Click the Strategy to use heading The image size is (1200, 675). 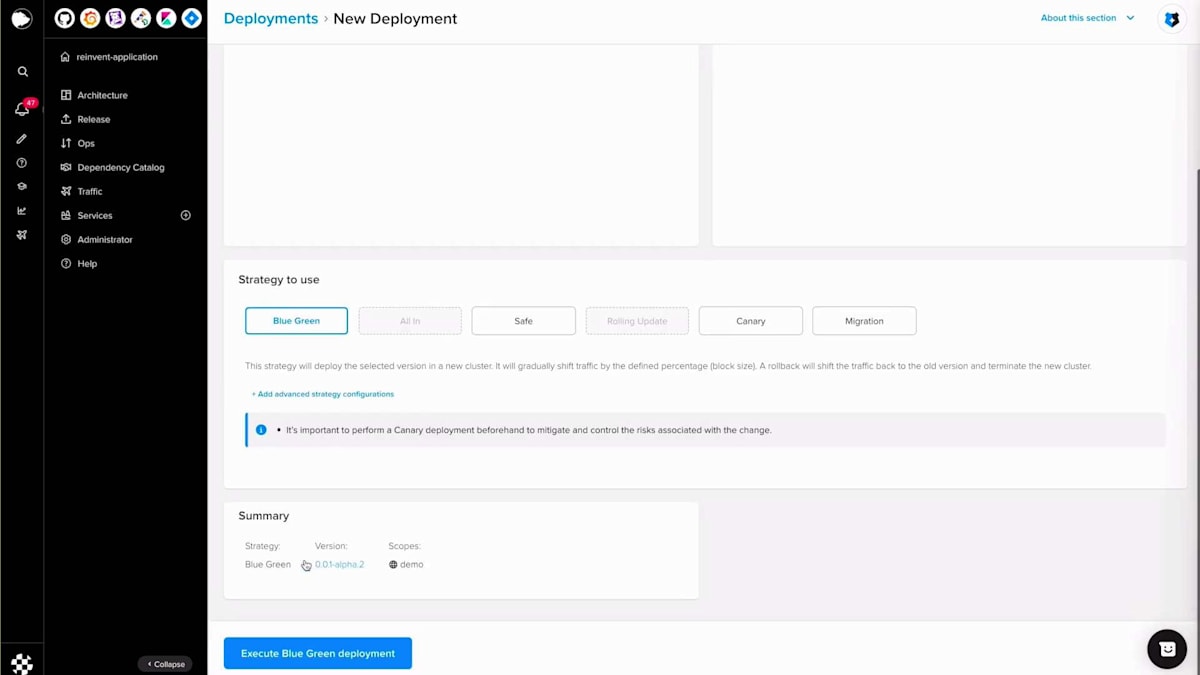pos(279,280)
